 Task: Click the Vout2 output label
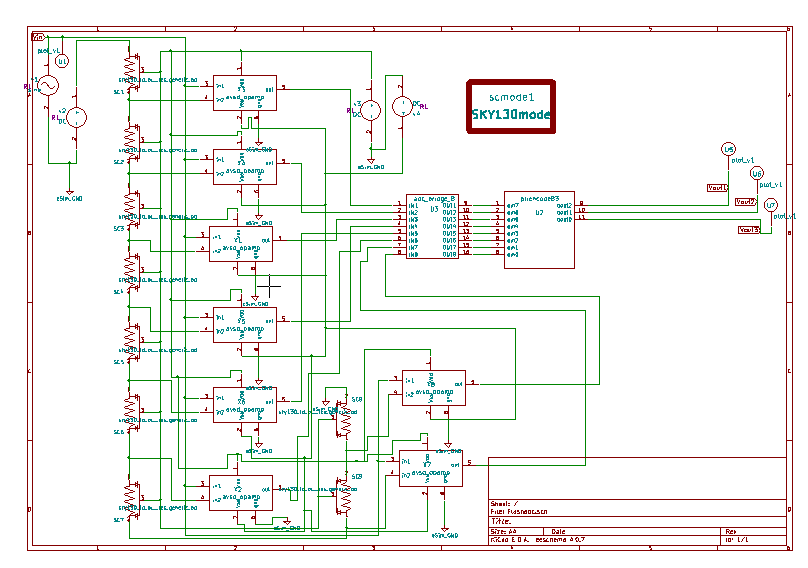point(745,202)
